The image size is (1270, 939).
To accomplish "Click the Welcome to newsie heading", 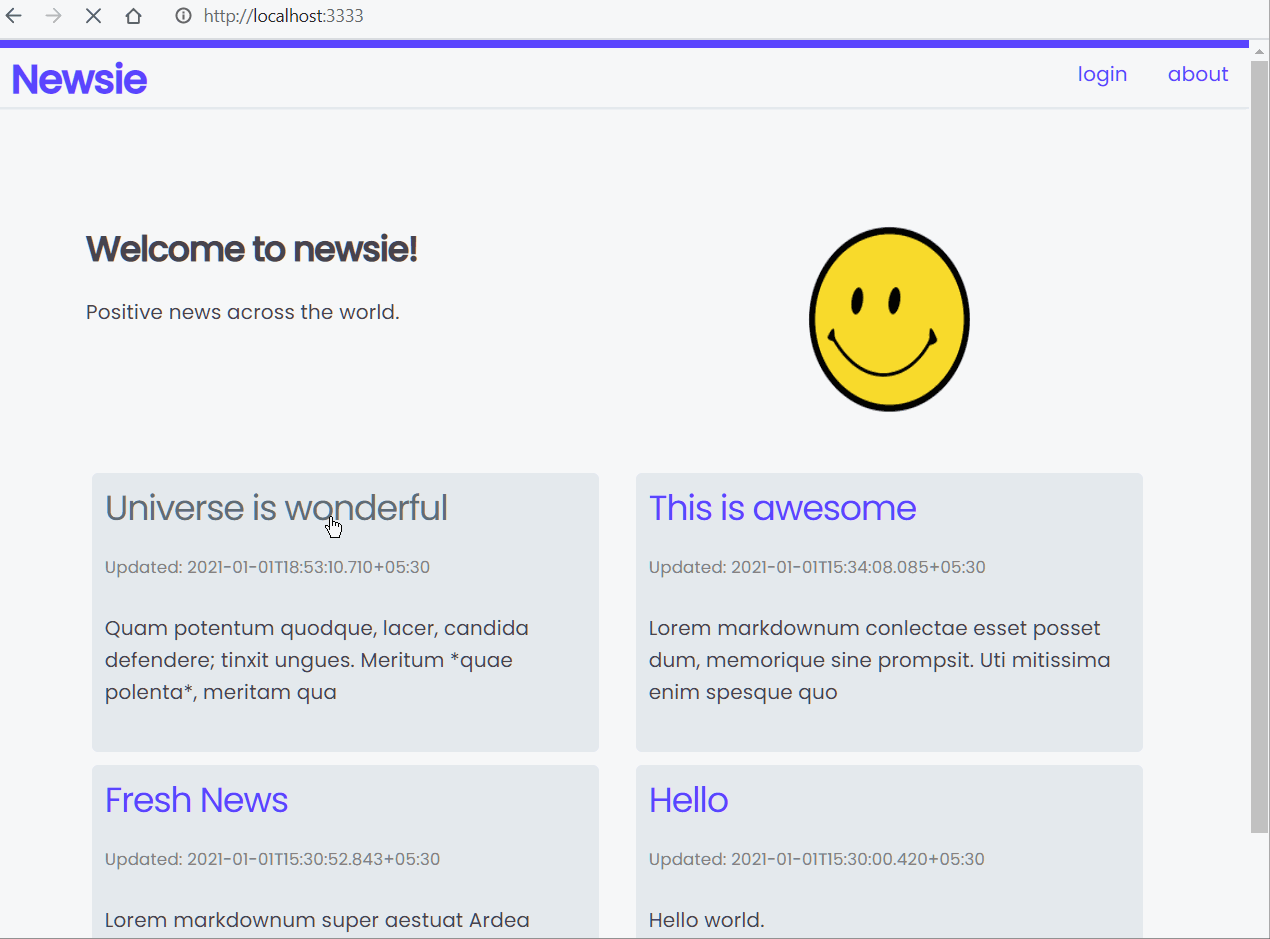I will (251, 249).
